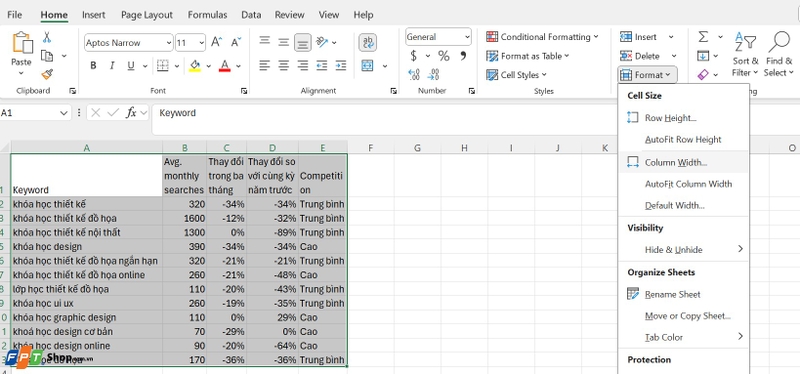
Task: Open the File tab
Action: 14,15
